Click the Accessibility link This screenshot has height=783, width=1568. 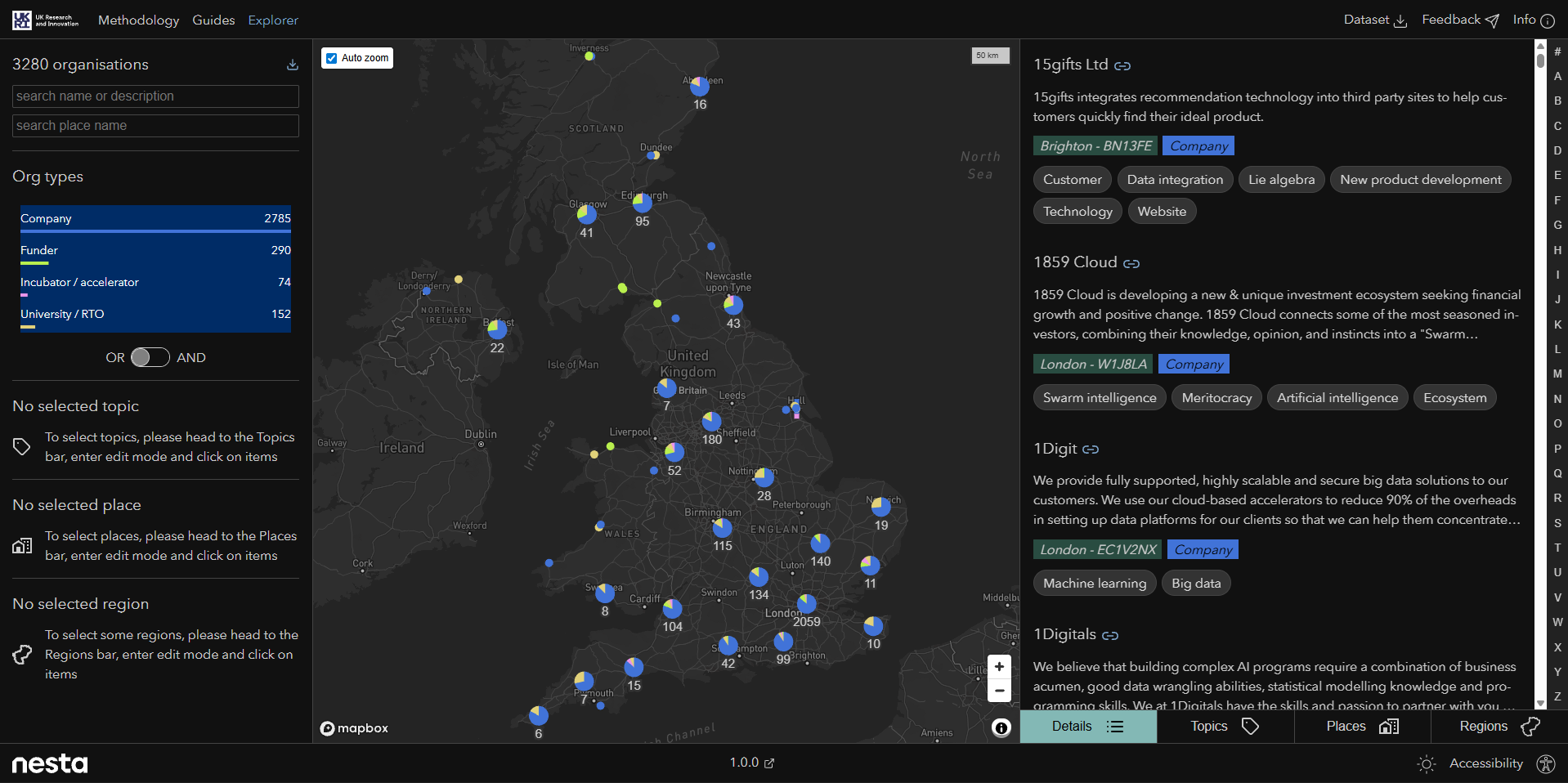1486,763
